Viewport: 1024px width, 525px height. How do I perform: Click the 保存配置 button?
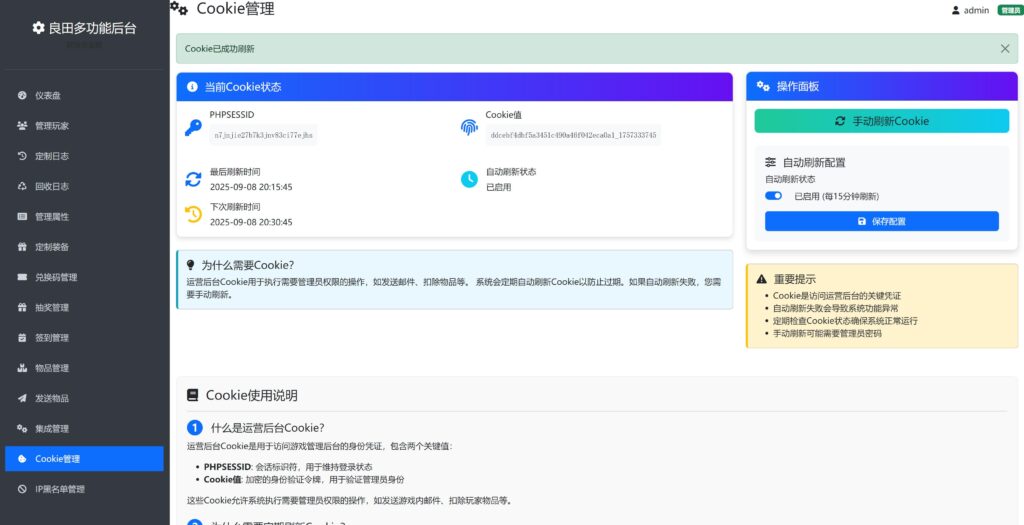pyautogui.click(x=881, y=221)
